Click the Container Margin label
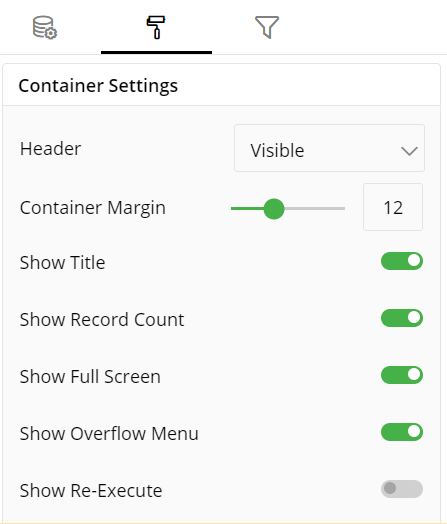 (x=93, y=208)
